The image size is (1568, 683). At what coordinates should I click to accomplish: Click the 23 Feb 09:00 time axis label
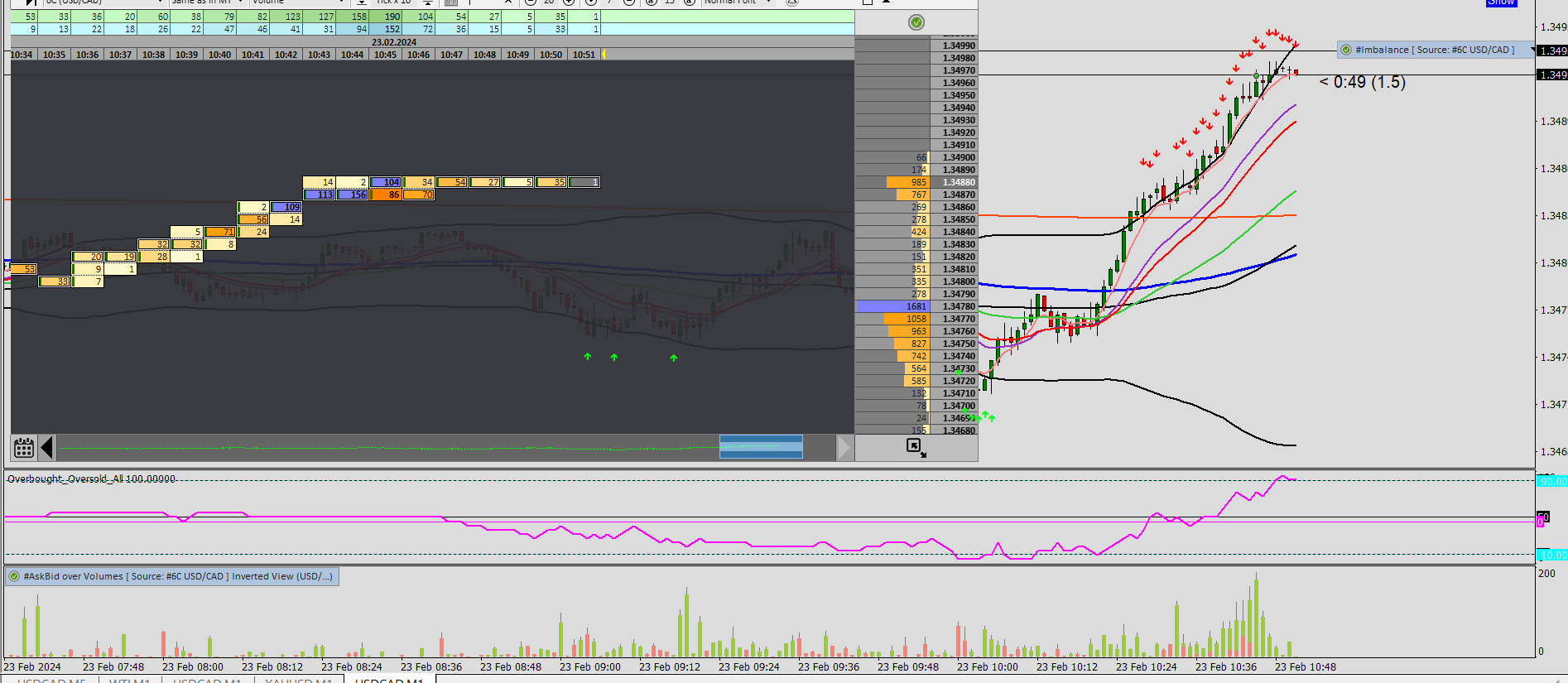pyautogui.click(x=590, y=666)
